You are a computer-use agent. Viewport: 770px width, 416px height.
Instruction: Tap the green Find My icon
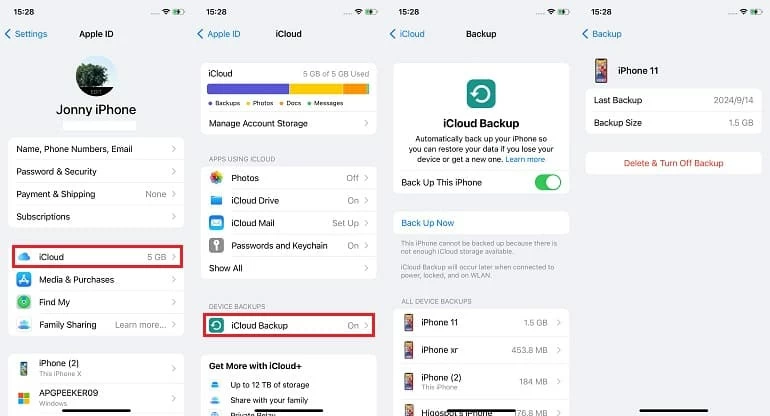click(x=24, y=302)
